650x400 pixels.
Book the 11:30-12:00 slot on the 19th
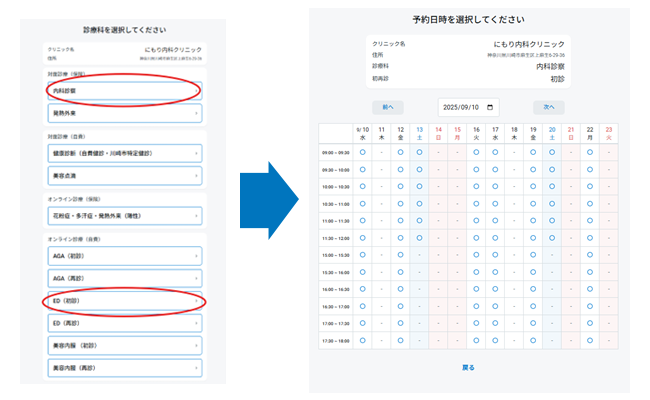pyautogui.click(x=533, y=238)
